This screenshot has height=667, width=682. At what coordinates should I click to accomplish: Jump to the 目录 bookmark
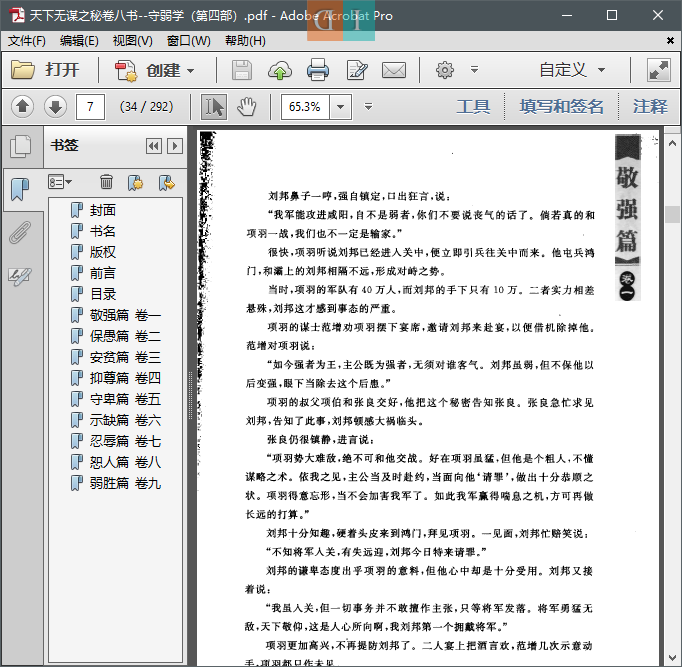(x=103, y=294)
